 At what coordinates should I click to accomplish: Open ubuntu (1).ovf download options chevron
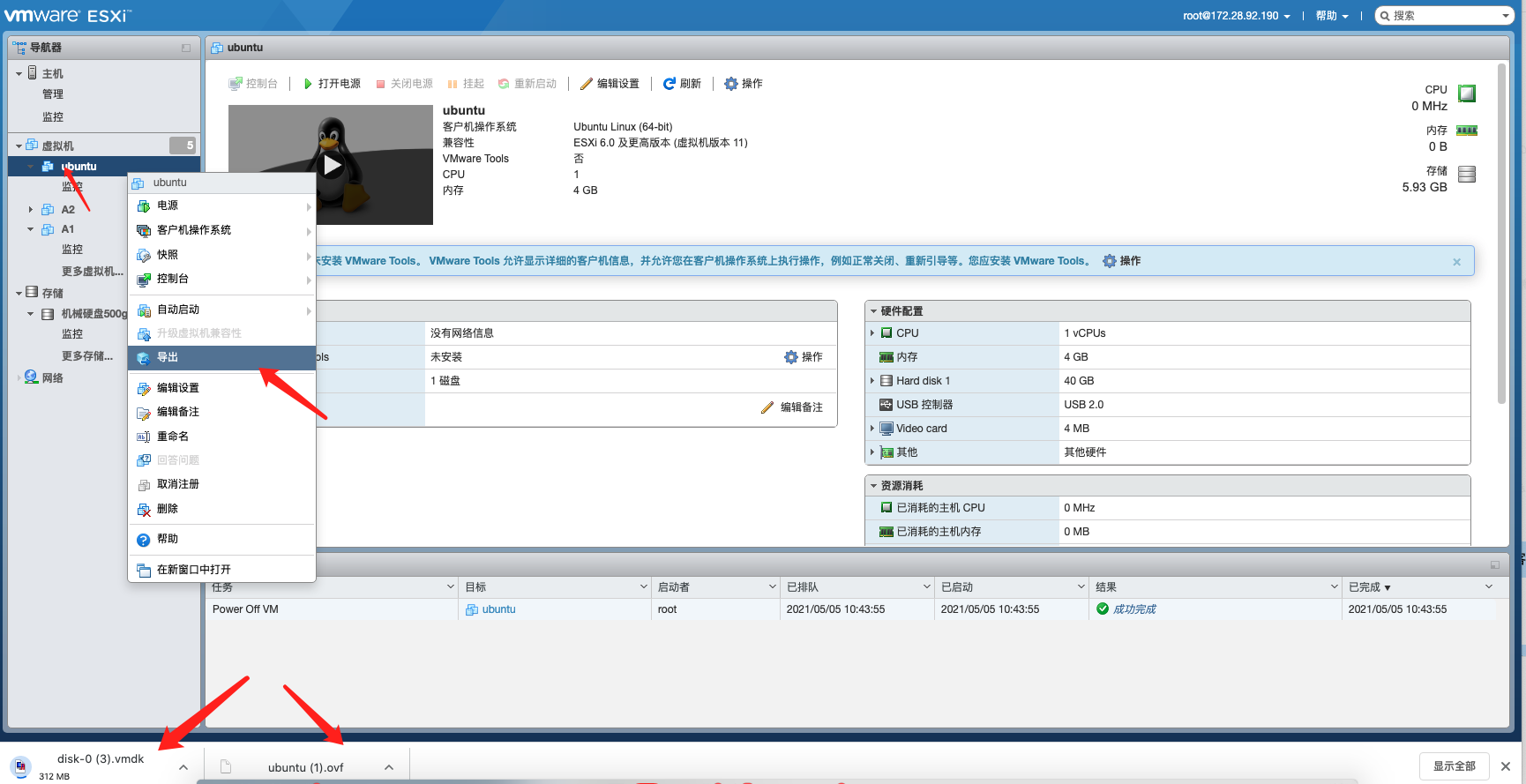389,767
